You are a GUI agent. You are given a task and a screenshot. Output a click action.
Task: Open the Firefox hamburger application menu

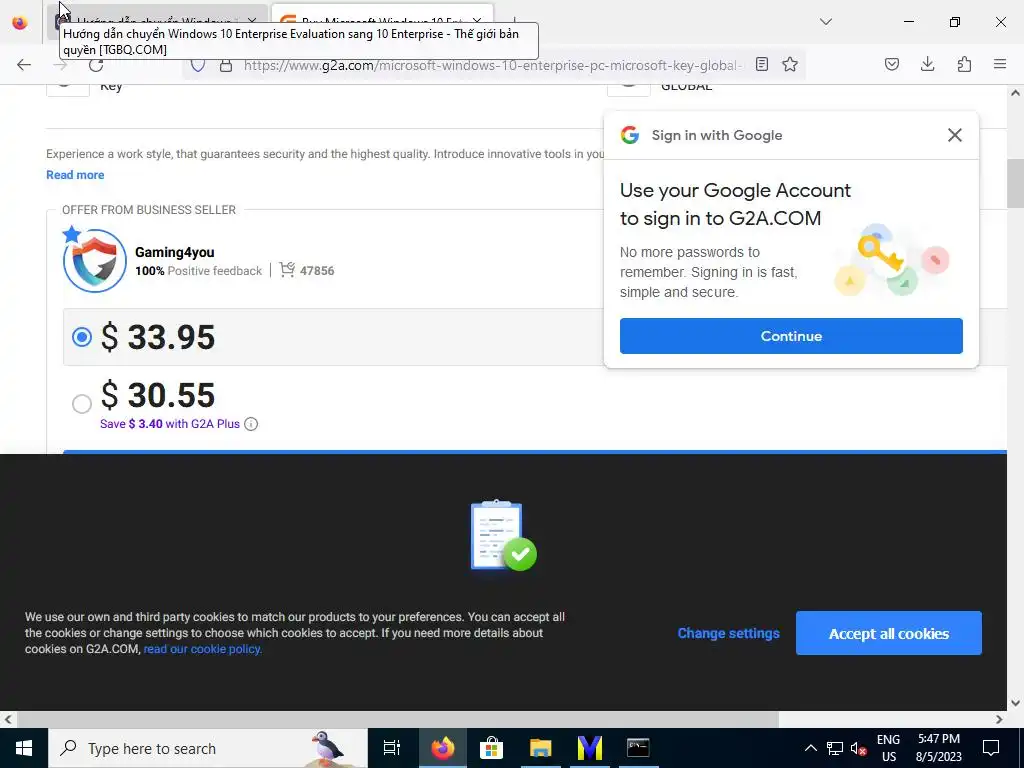(x=1000, y=64)
